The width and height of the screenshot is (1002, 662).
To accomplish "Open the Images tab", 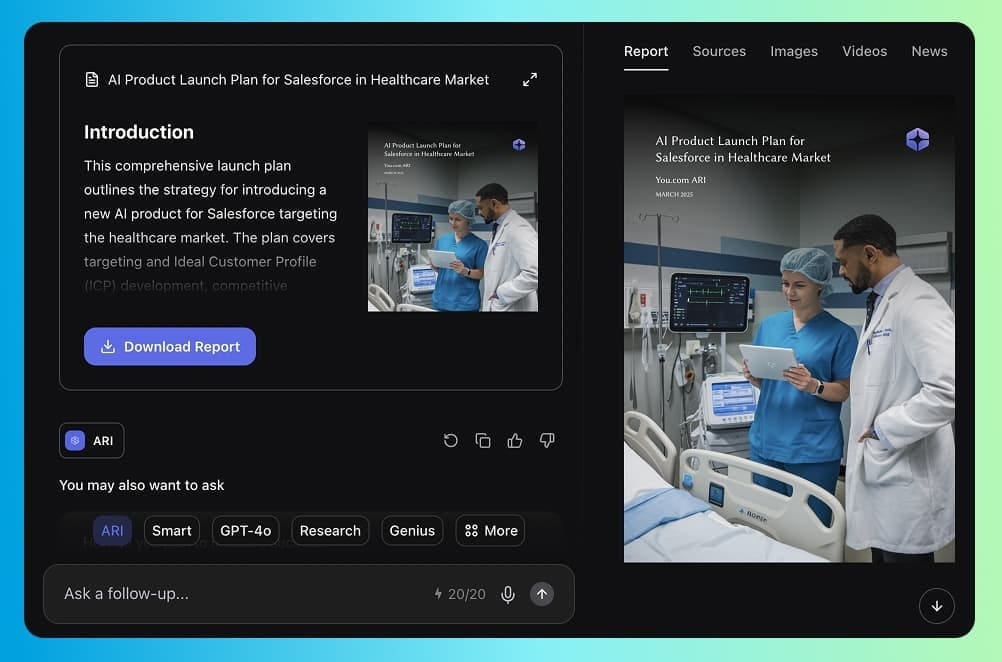I will (794, 51).
